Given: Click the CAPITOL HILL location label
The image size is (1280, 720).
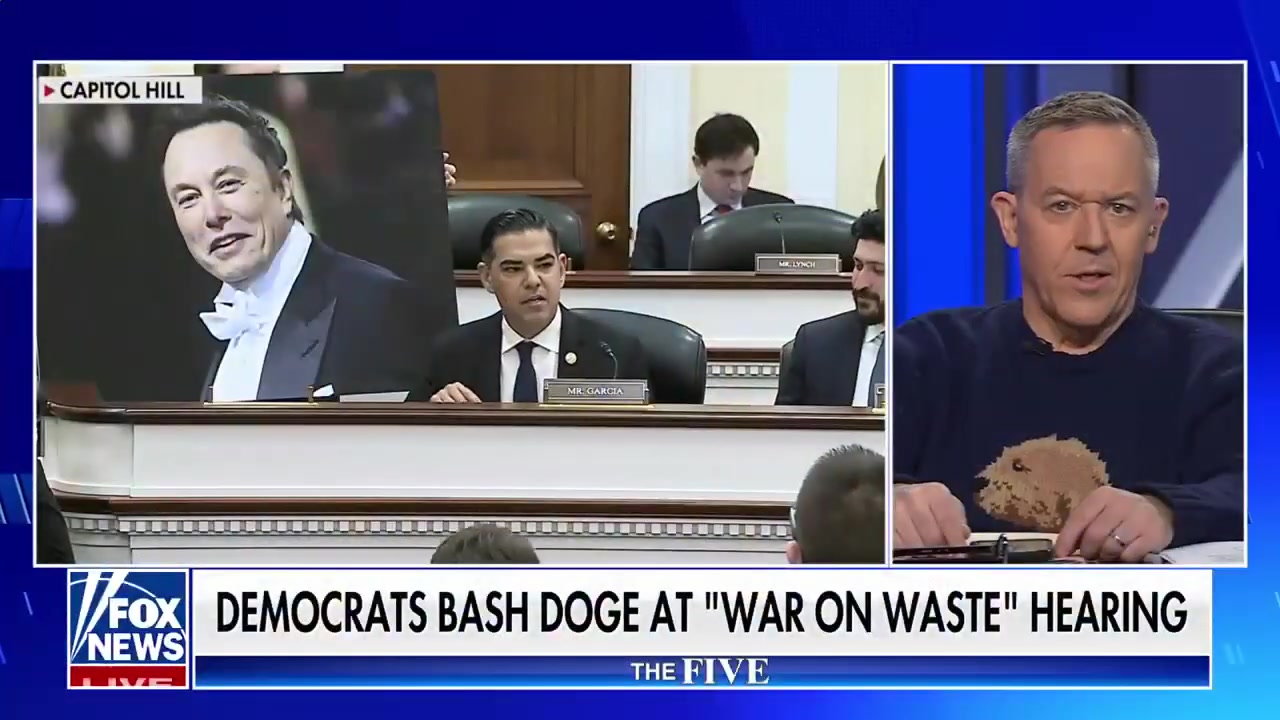Looking at the screenshot, I should pyautogui.click(x=122, y=91).
